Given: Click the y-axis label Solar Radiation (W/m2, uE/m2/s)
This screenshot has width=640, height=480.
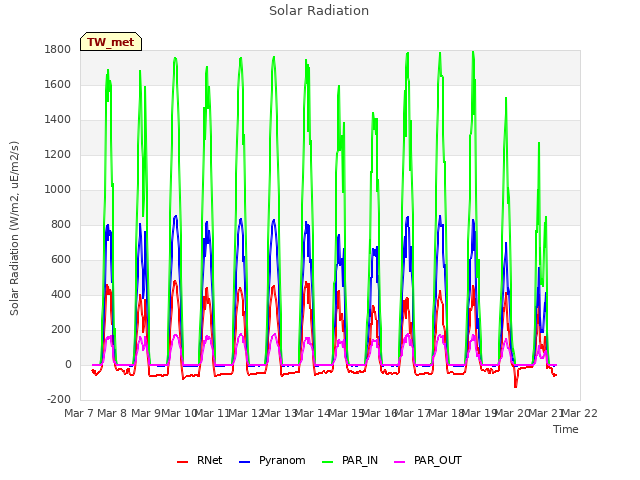Looking at the screenshot, I should click(14, 228).
